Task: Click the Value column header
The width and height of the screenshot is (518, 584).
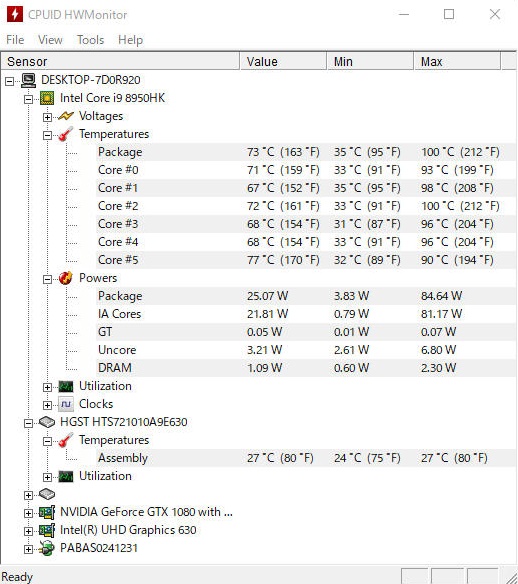Action: 283,61
